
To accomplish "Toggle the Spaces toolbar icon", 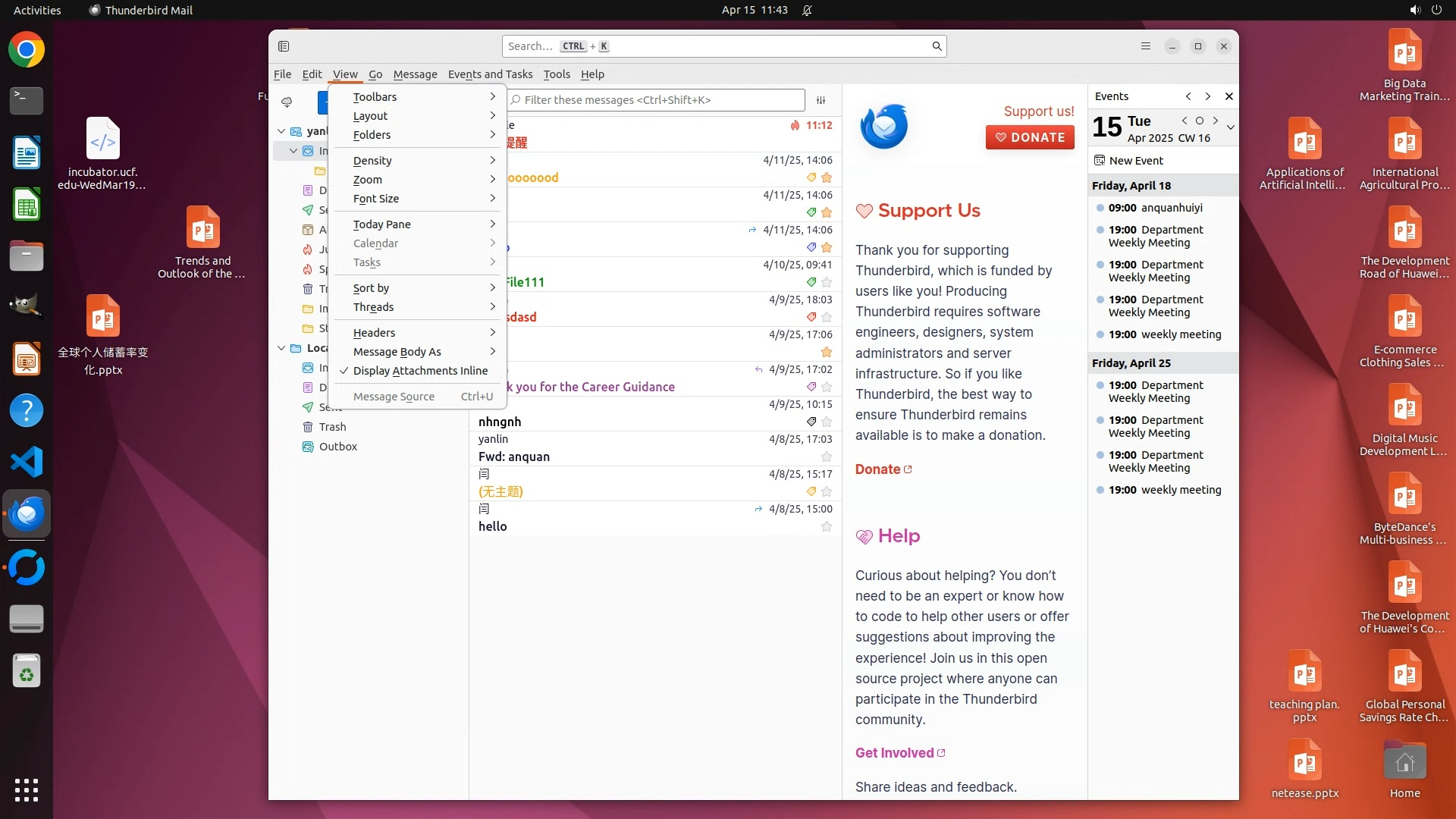I will (x=284, y=46).
